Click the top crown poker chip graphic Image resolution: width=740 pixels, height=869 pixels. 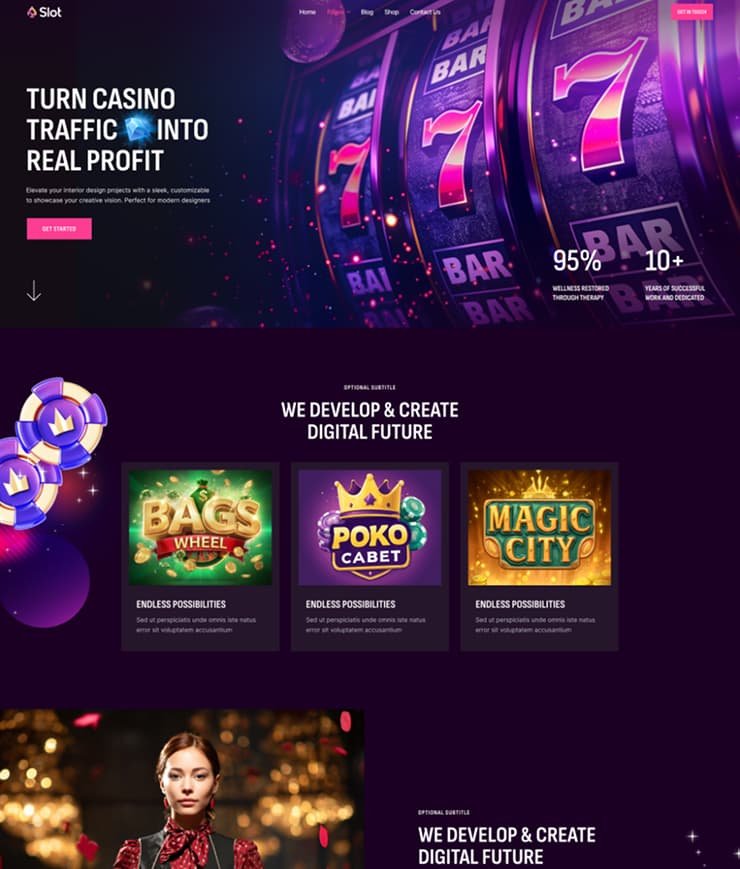[62, 423]
